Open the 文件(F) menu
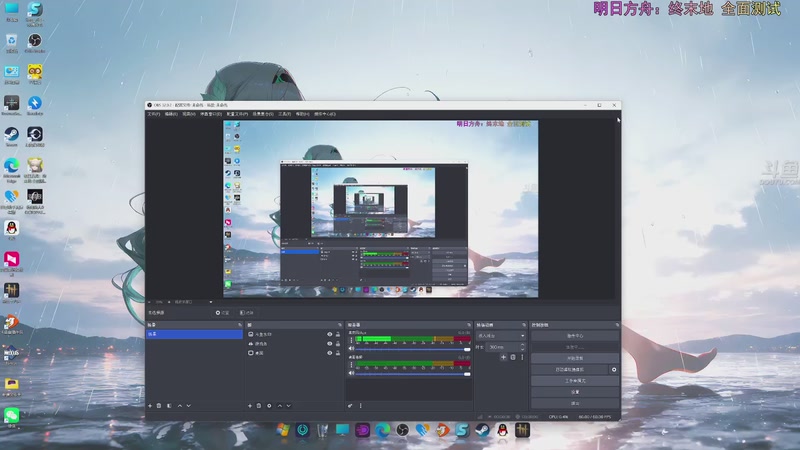Viewport: 800px width, 450px height. click(x=154, y=114)
